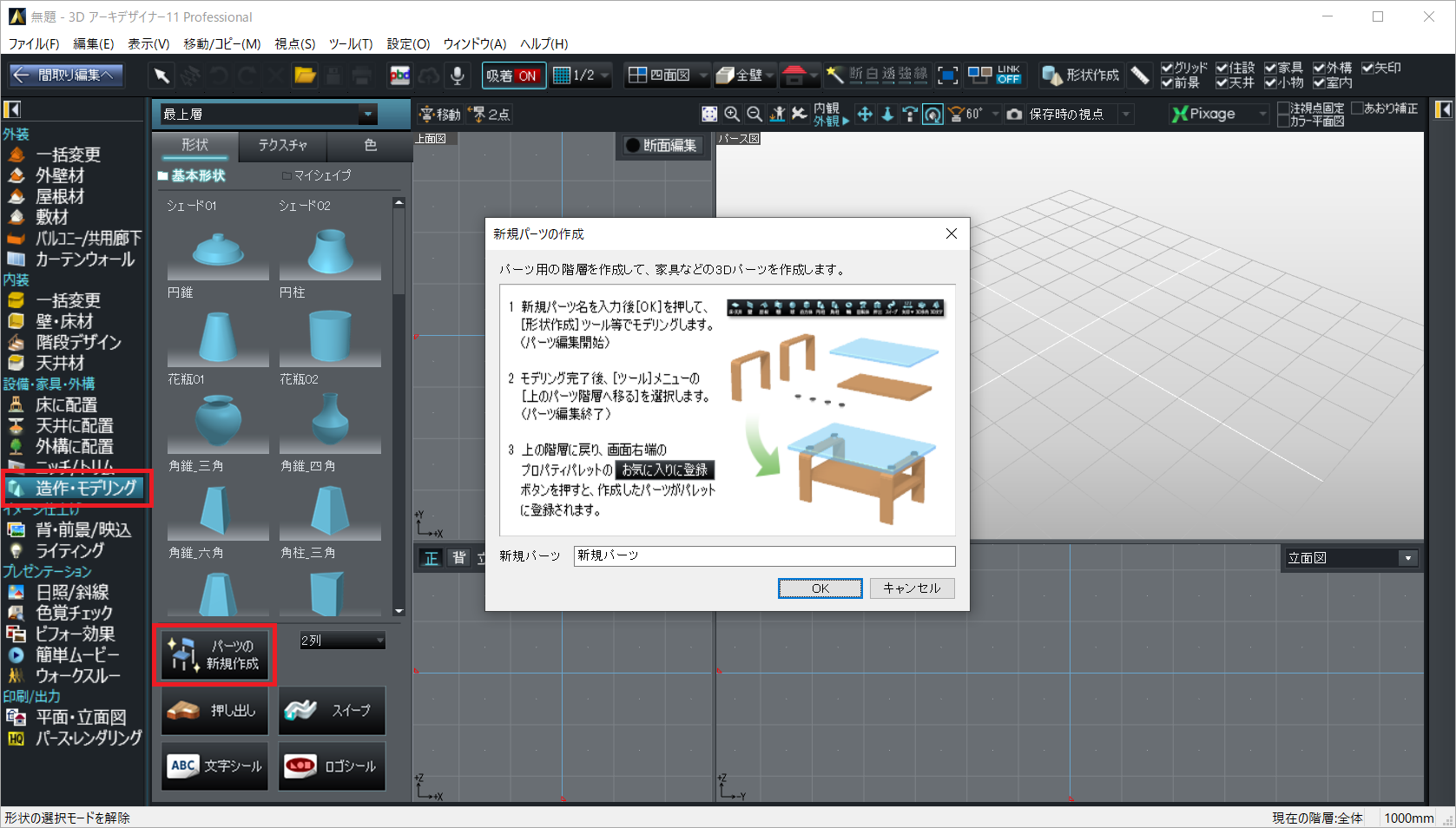The width and height of the screenshot is (1456, 828).
Task: Enable the あおり補正 checkbox
Action: point(1357,108)
